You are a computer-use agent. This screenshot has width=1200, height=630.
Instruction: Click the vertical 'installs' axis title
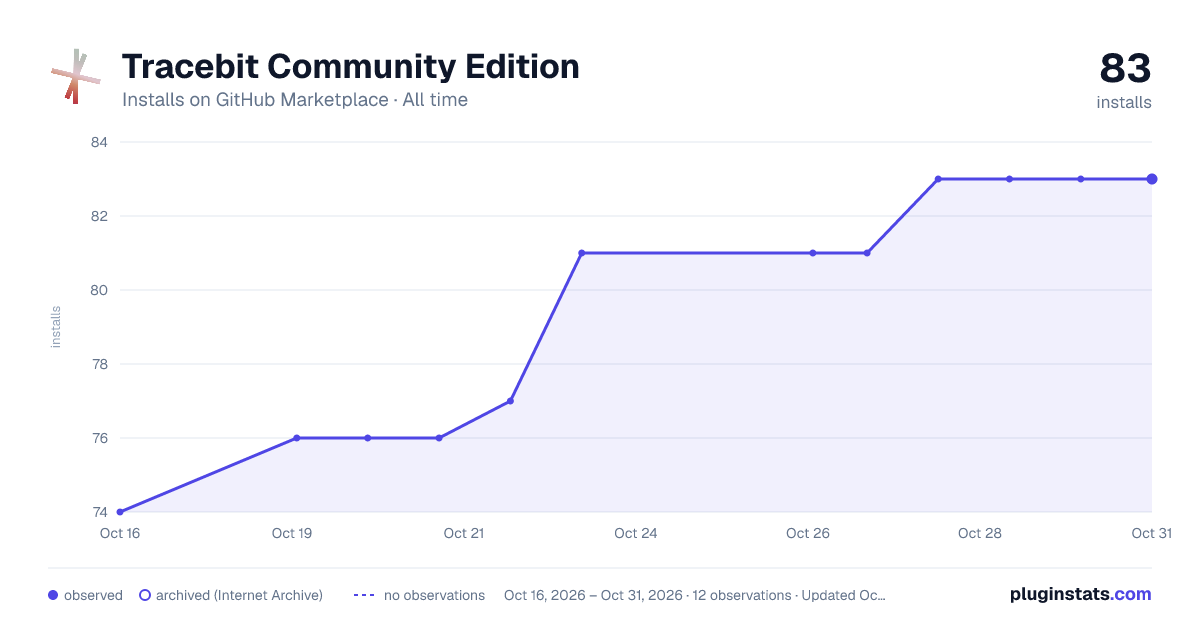point(56,327)
